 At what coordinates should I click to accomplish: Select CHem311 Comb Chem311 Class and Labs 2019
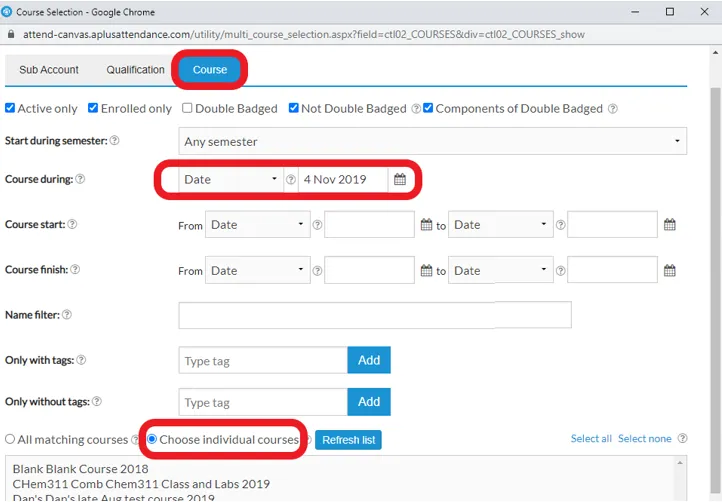coord(141,484)
